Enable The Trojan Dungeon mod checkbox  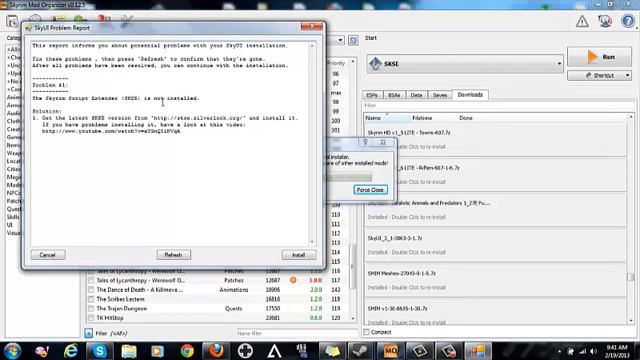(91, 309)
